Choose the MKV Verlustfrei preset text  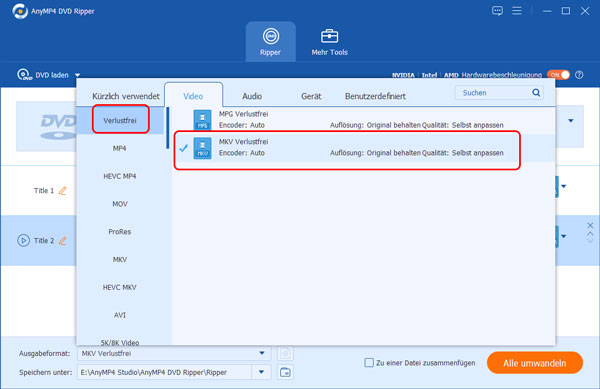click(x=243, y=142)
